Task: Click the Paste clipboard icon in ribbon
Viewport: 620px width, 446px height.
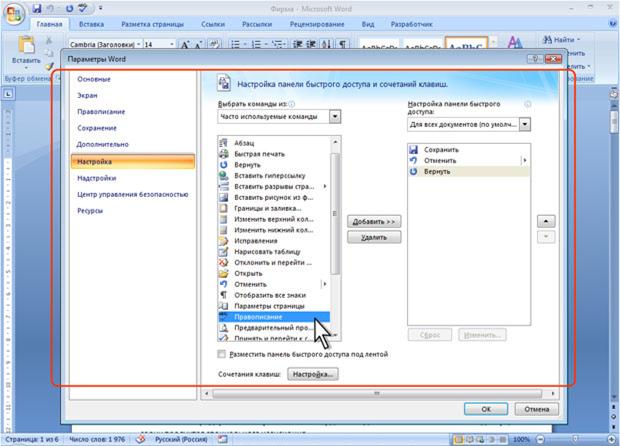Action: [x=26, y=45]
